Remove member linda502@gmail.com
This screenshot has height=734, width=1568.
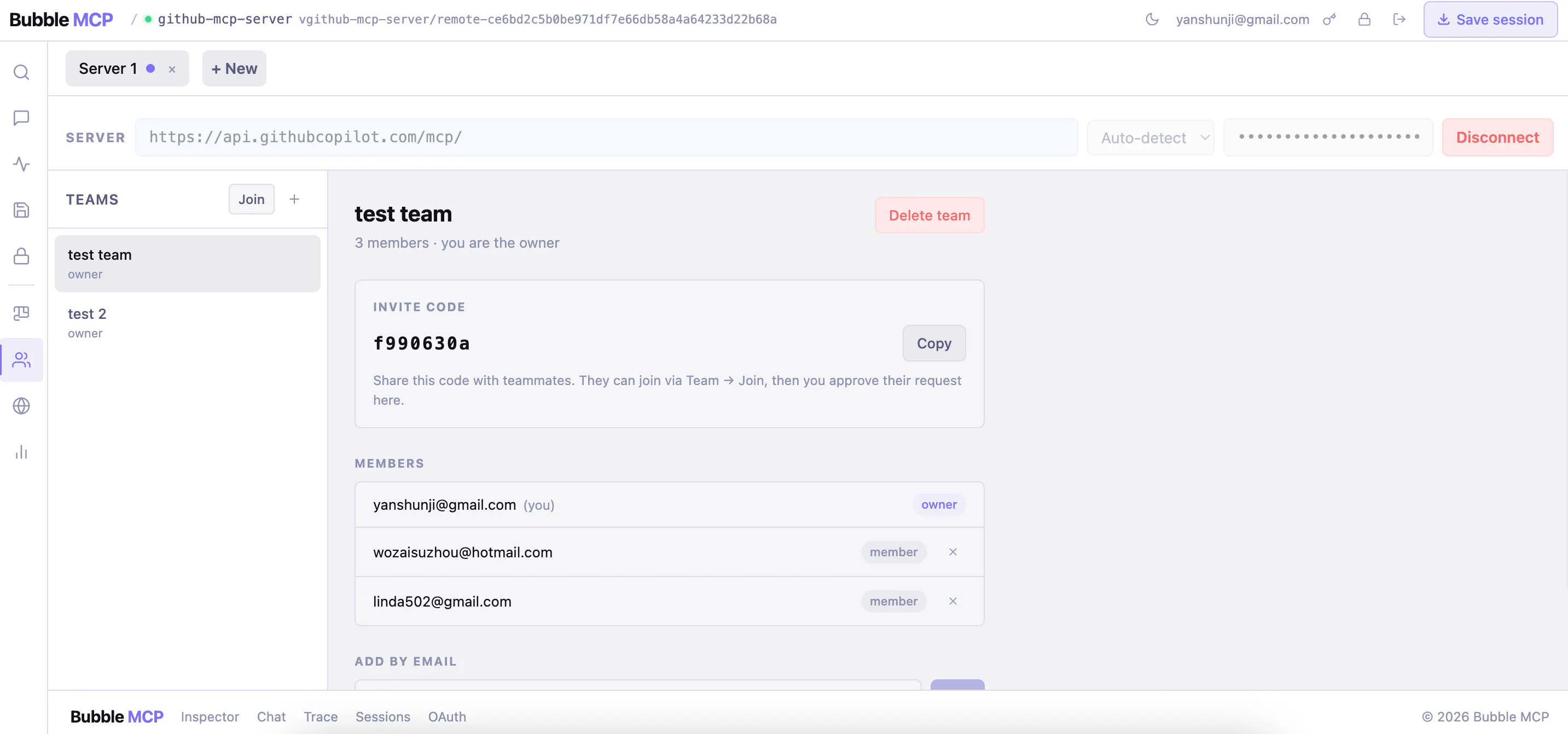(953, 601)
